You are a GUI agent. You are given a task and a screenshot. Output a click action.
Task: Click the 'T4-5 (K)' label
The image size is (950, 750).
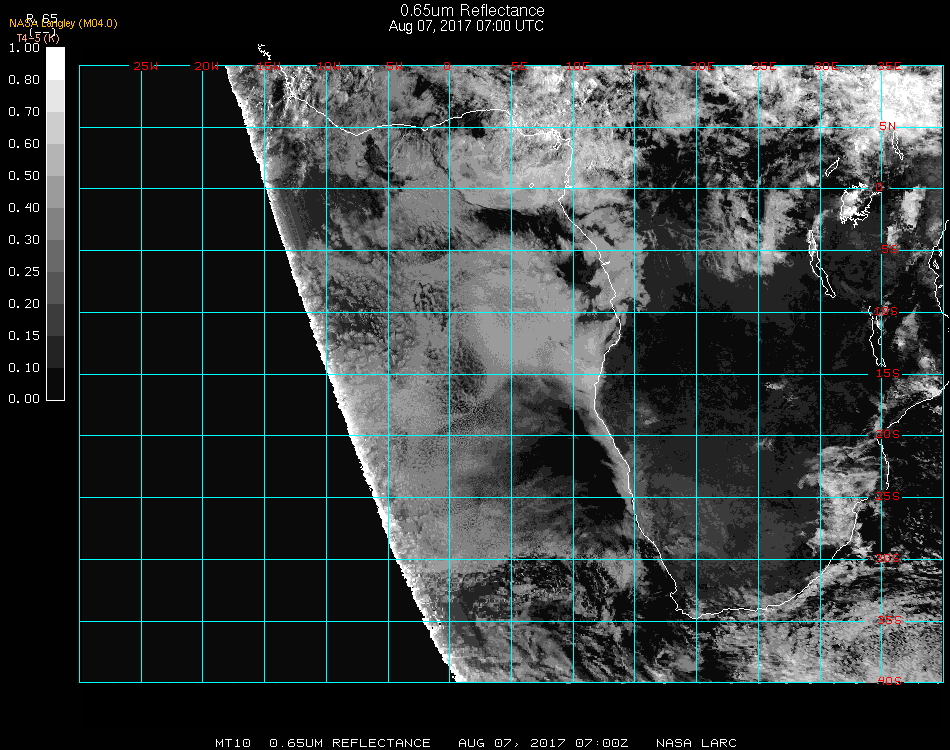pyautogui.click(x=38, y=38)
